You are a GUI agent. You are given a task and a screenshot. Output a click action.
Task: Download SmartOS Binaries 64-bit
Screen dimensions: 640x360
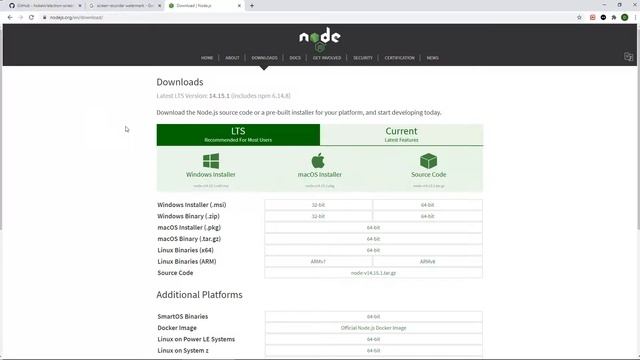pyautogui.click(x=373, y=317)
